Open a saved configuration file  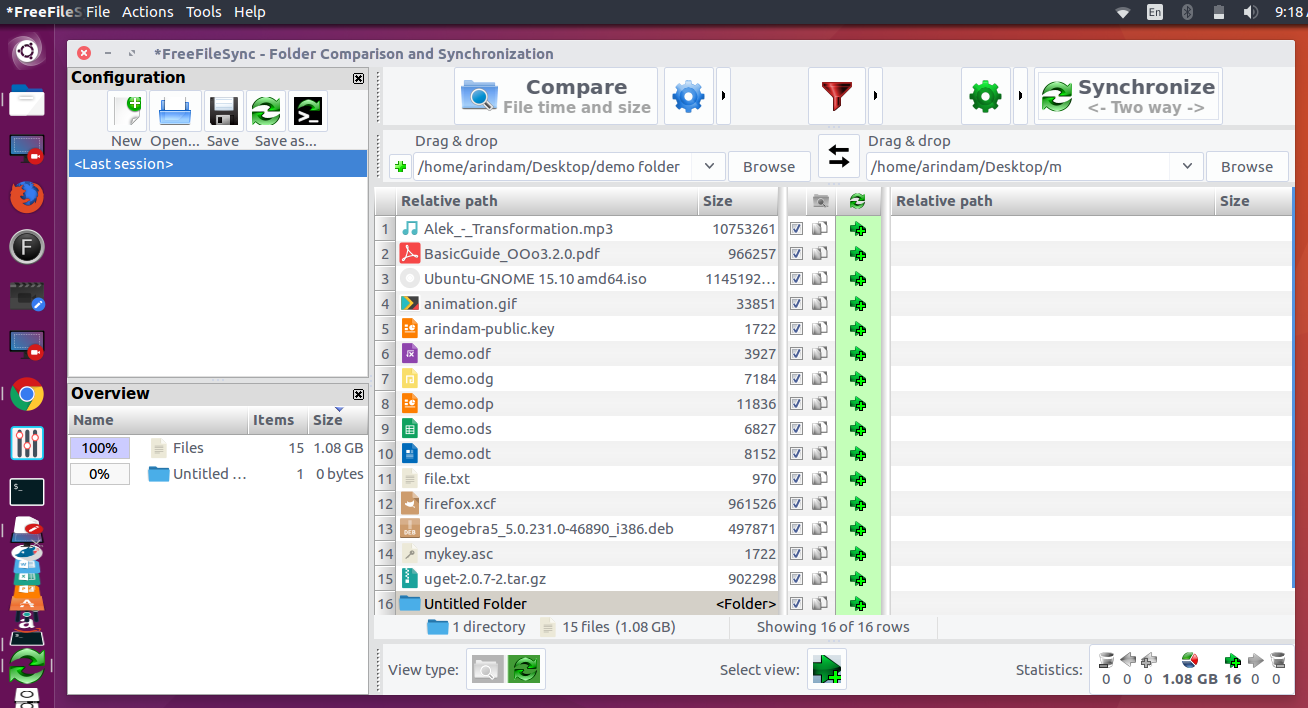click(x=175, y=111)
